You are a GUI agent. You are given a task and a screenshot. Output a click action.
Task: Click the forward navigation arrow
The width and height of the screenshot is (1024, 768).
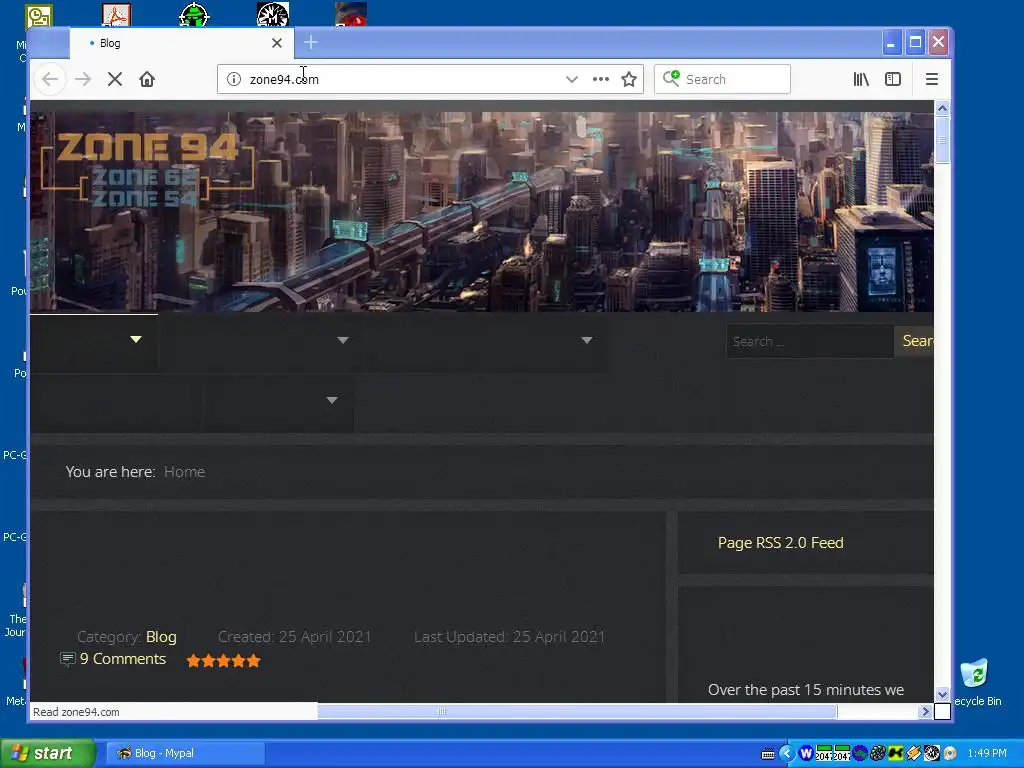click(x=83, y=80)
